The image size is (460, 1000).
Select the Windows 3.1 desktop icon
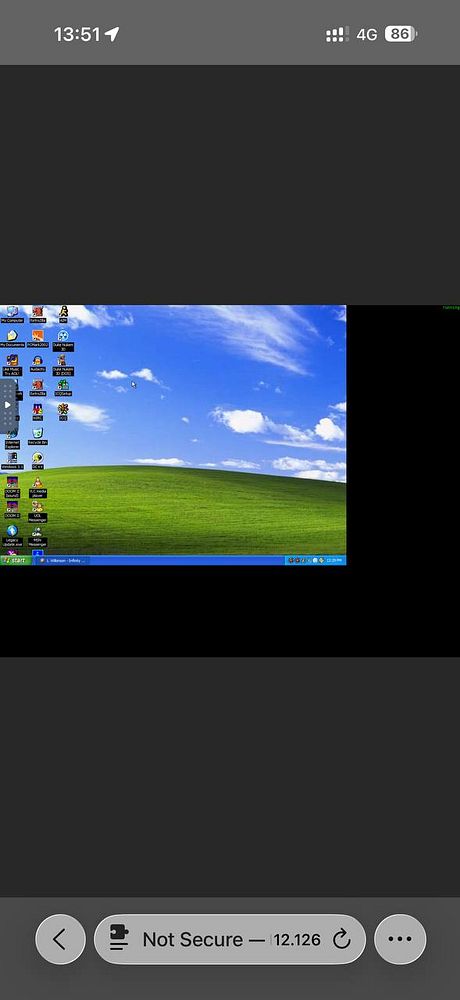(12, 460)
